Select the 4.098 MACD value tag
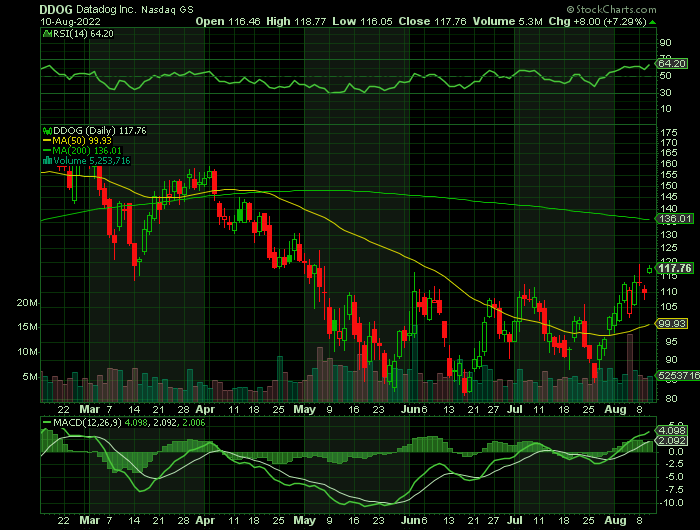The width and height of the screenshot is (700, 530). coord(672,431)
